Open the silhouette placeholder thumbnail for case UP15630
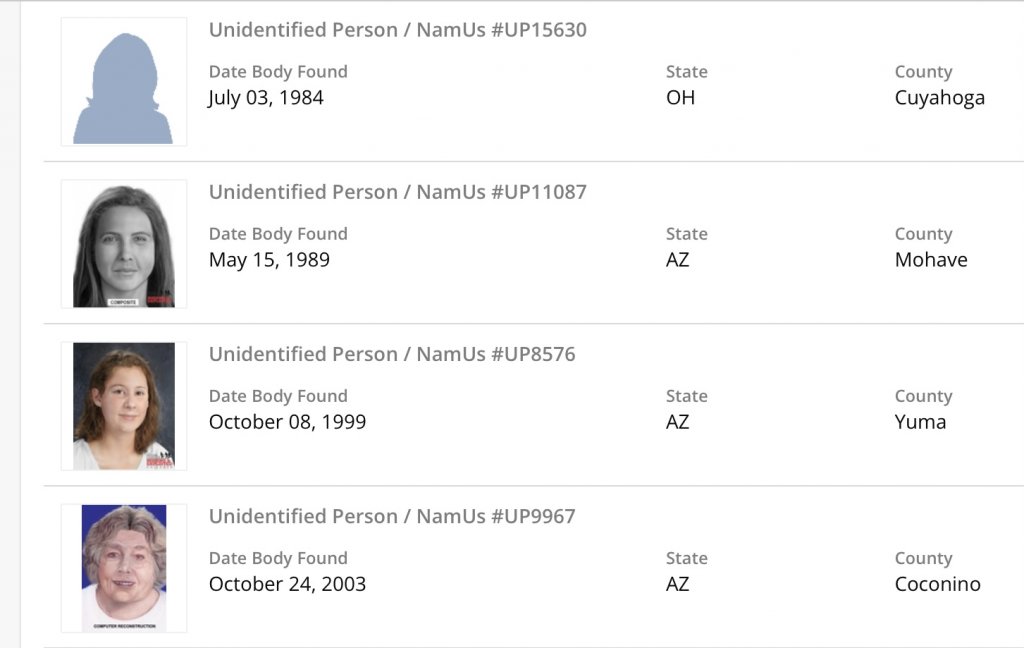 (x=123, y=82)
